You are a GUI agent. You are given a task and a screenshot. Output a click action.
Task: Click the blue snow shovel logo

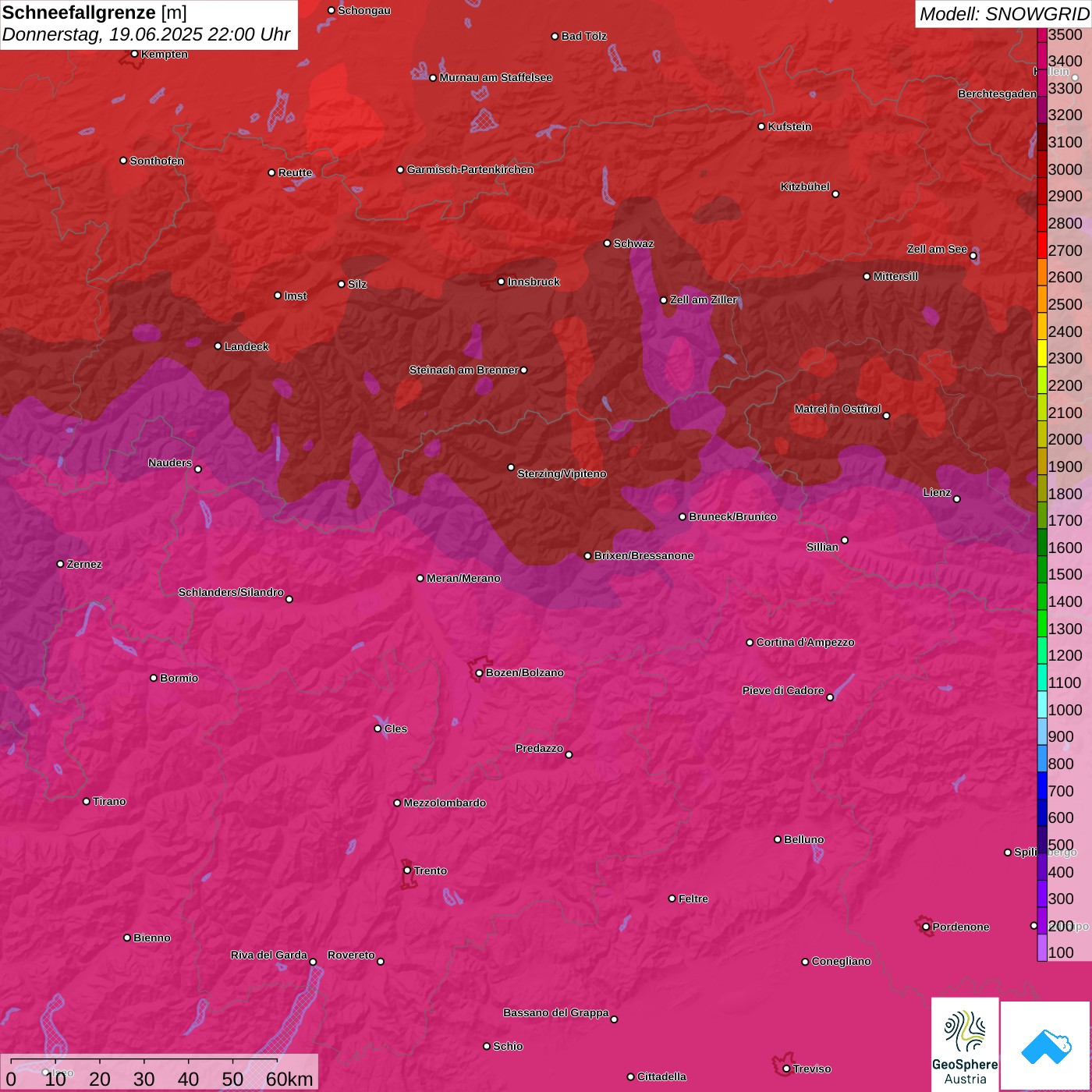pyautogui.click(x=1045, y=1045)
